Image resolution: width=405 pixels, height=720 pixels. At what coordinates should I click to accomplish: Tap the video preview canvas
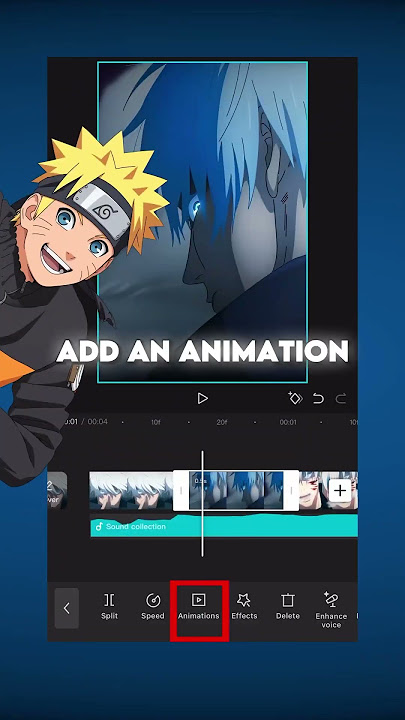[x=202, y=222]
